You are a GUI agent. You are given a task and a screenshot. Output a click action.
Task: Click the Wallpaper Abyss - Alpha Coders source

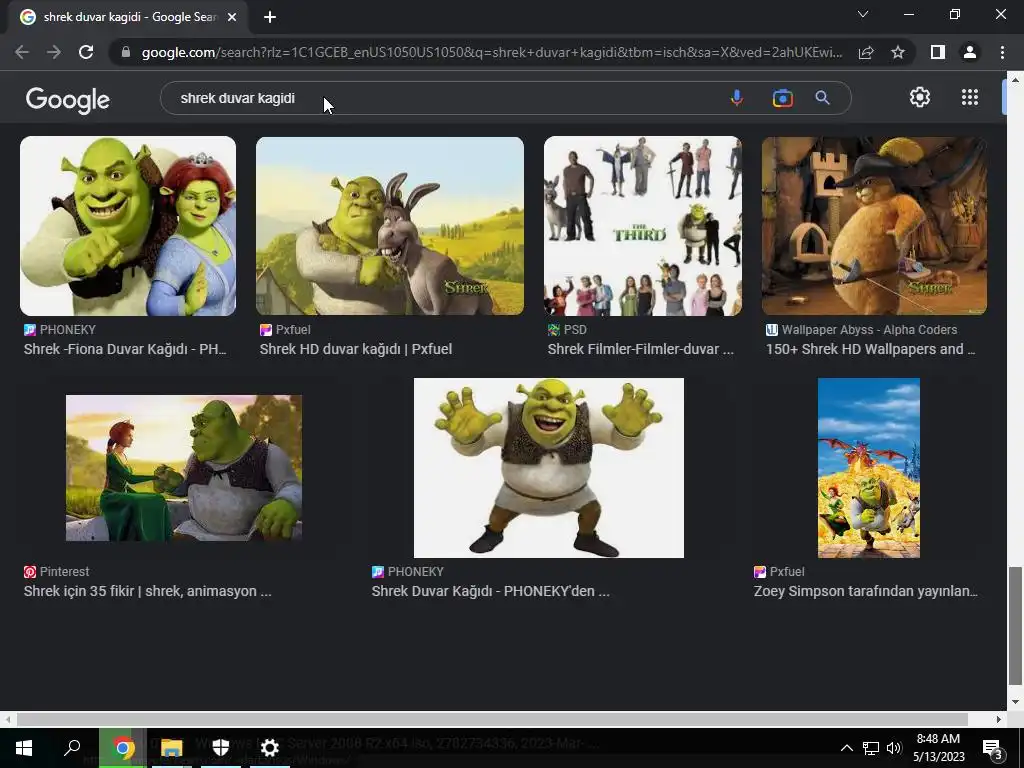pos(869,330)
